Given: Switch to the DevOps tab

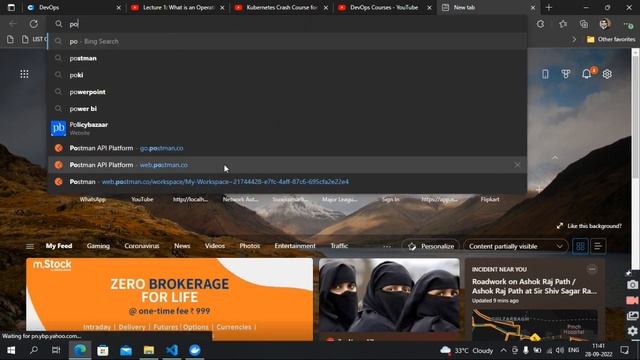Looking at the screenshot, I should (73, 7).
